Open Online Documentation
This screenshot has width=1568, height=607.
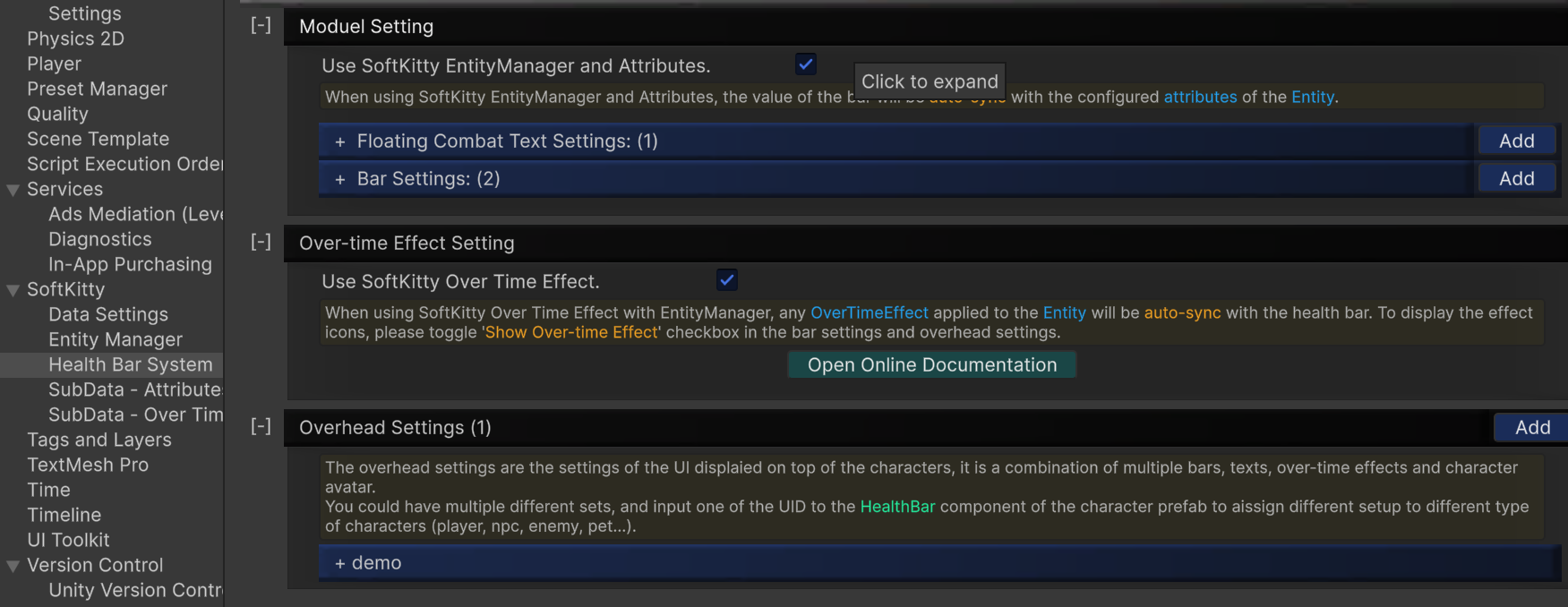click(931, 364)
